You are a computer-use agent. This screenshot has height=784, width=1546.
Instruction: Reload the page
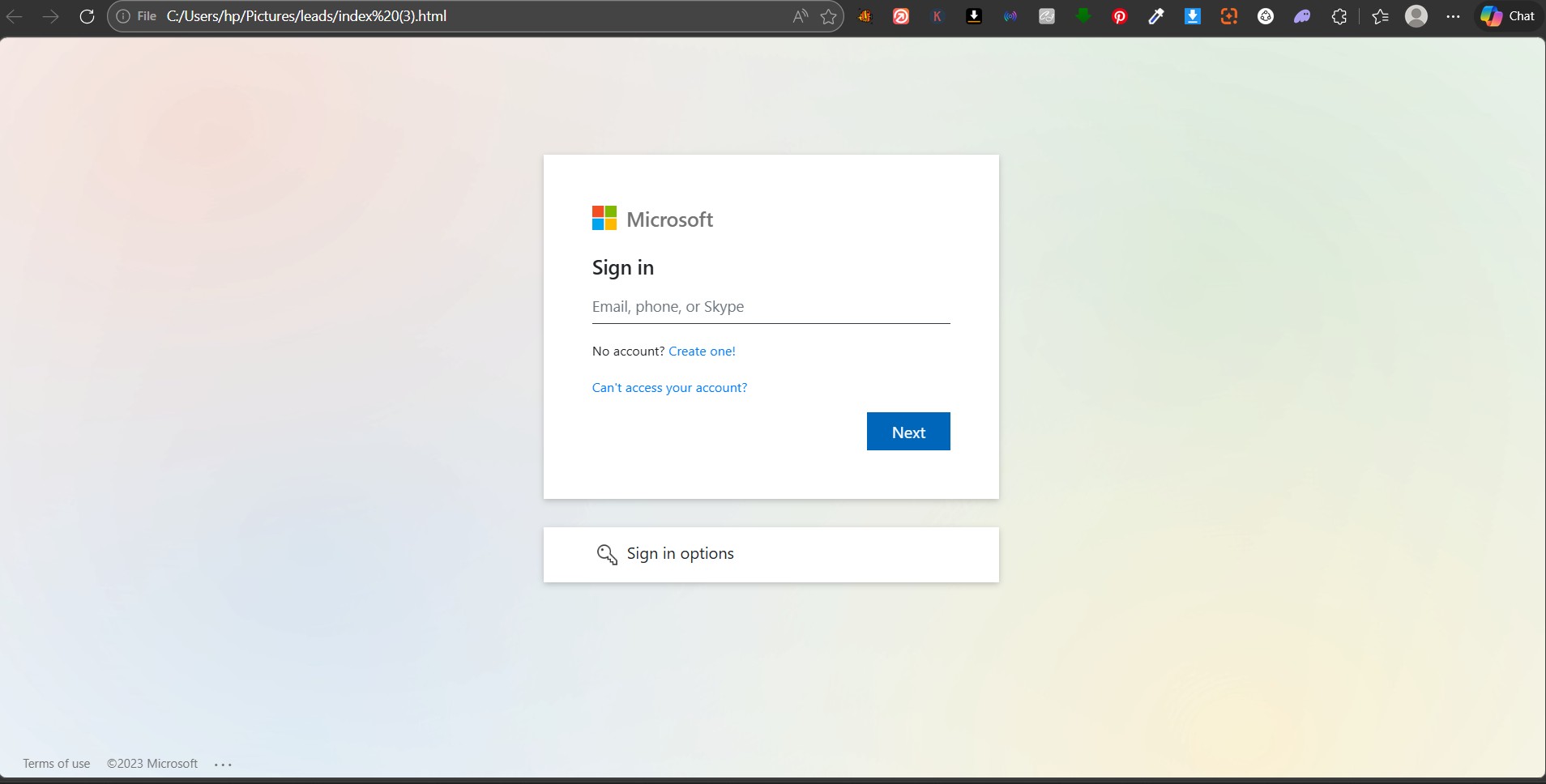87,16
